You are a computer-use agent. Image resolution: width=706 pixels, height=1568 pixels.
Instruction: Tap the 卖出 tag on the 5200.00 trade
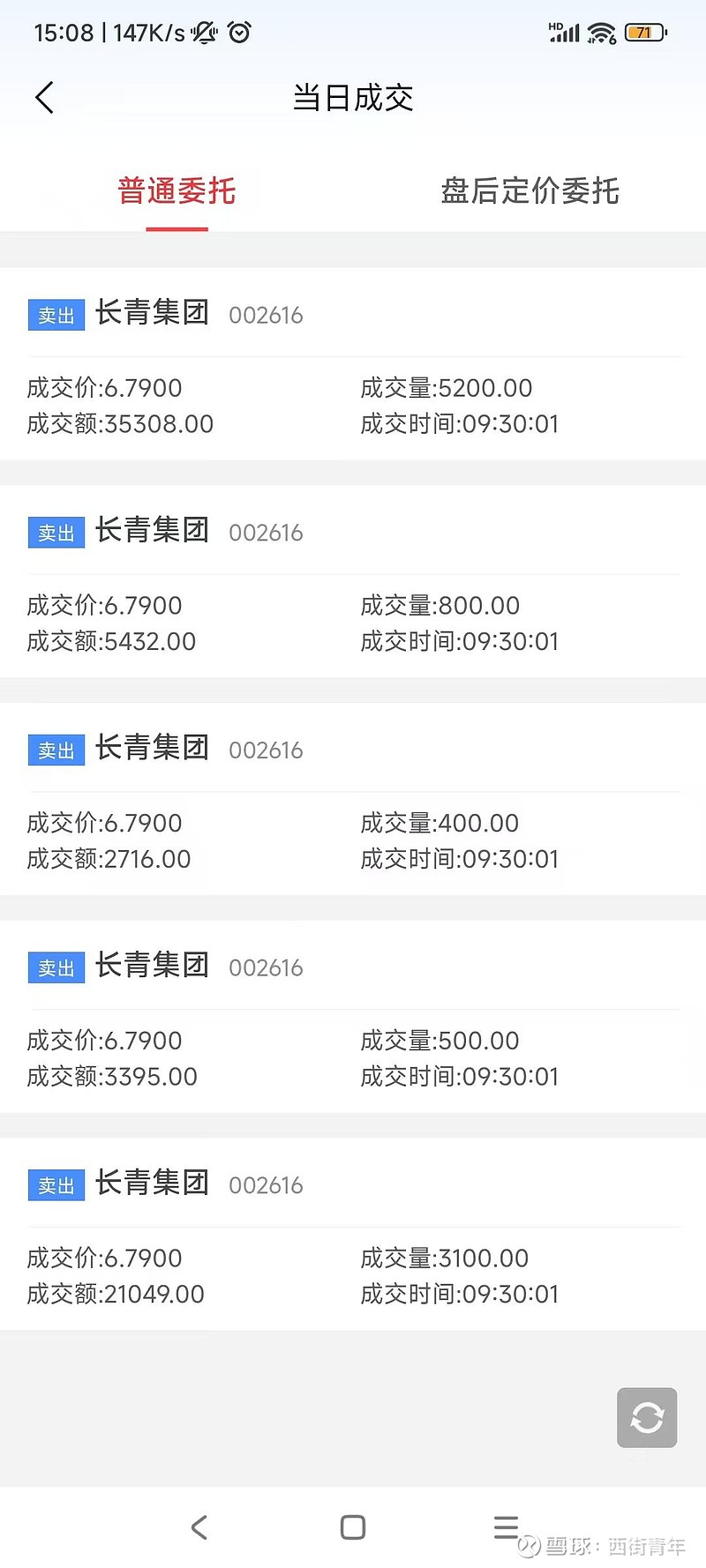(56, 315)
